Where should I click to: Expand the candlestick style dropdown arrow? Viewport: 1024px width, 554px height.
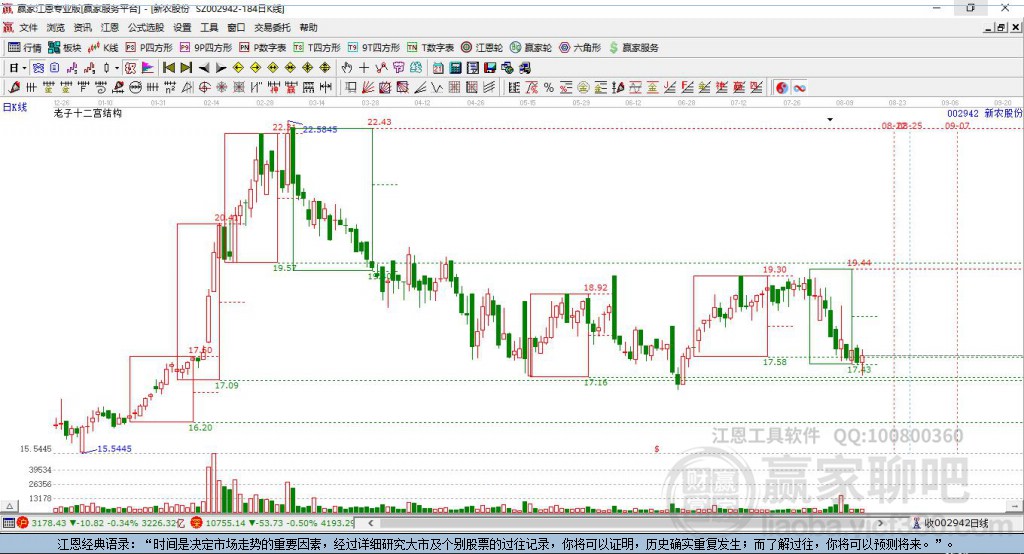pyautogui.click(x=117, y=68)
